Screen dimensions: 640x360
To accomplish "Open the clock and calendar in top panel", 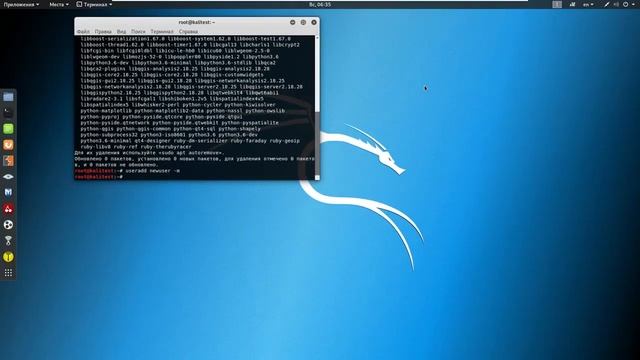I will pos(320,4).
